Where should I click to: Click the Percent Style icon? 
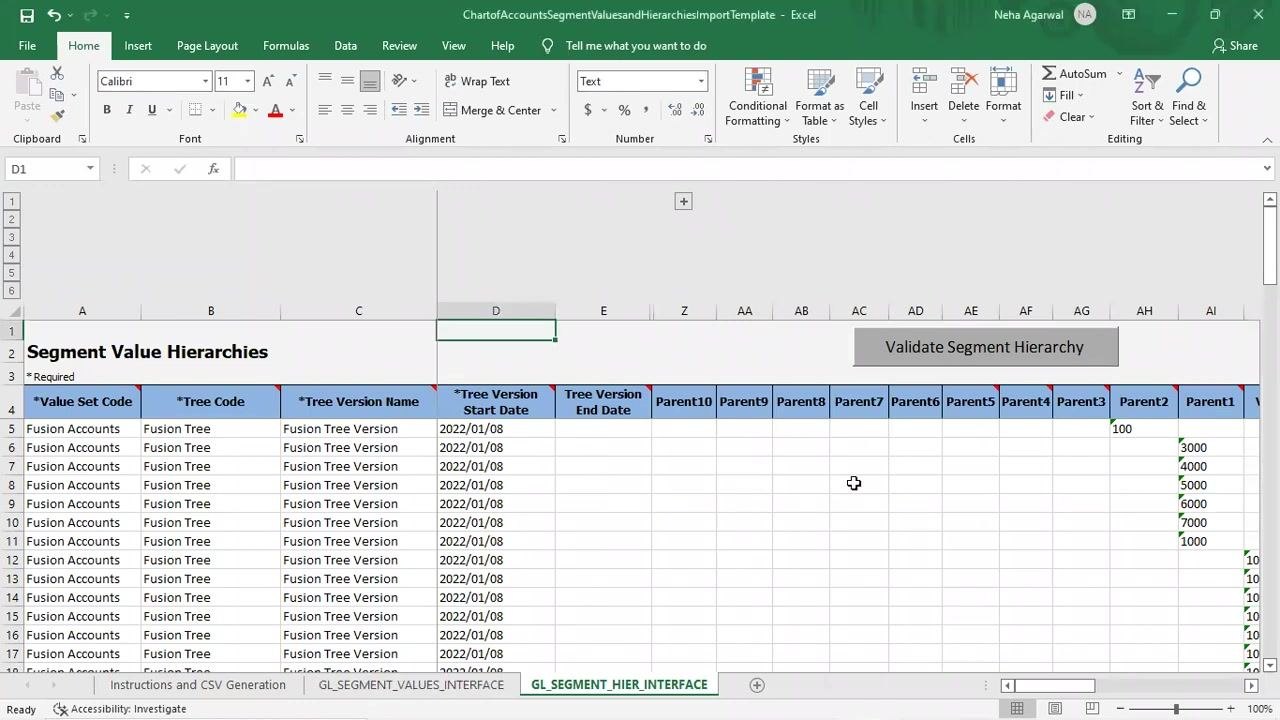(x=624, y=110)
